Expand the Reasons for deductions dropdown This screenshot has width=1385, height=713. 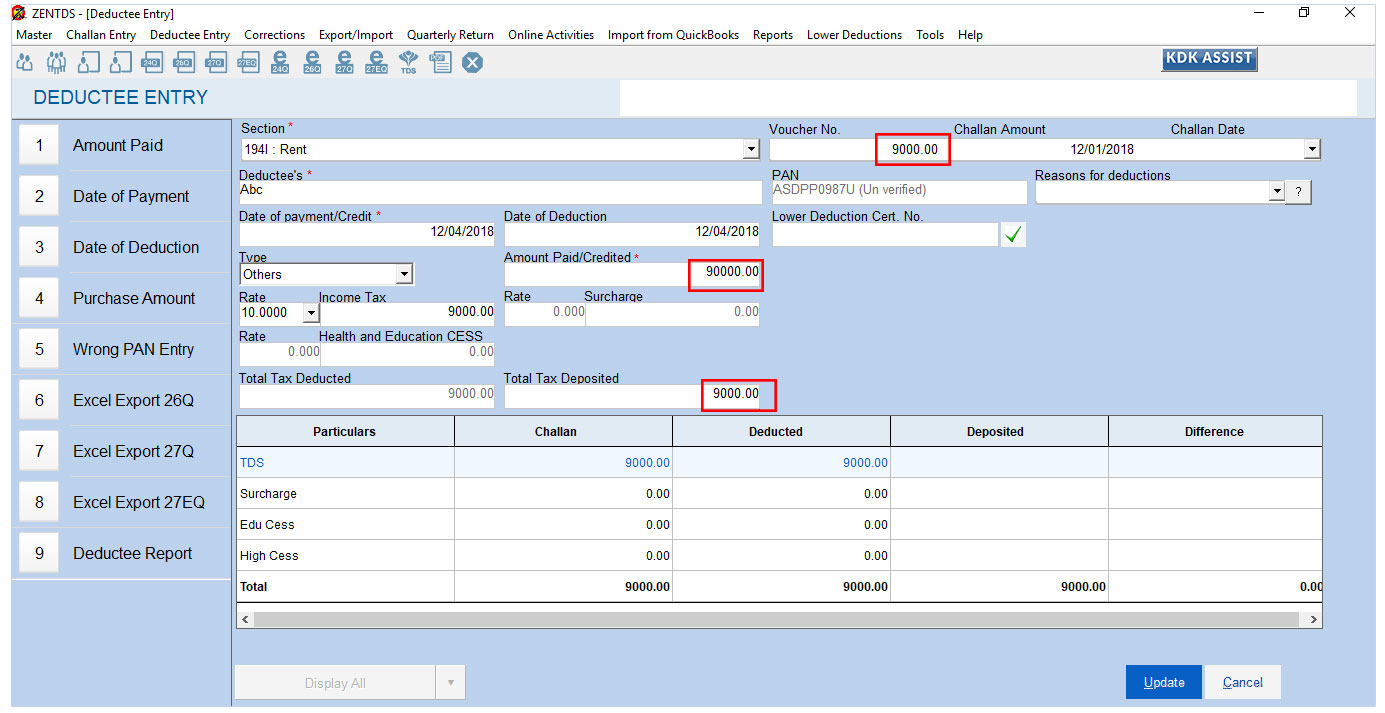pyautogui.click(x=1275, y=192)
